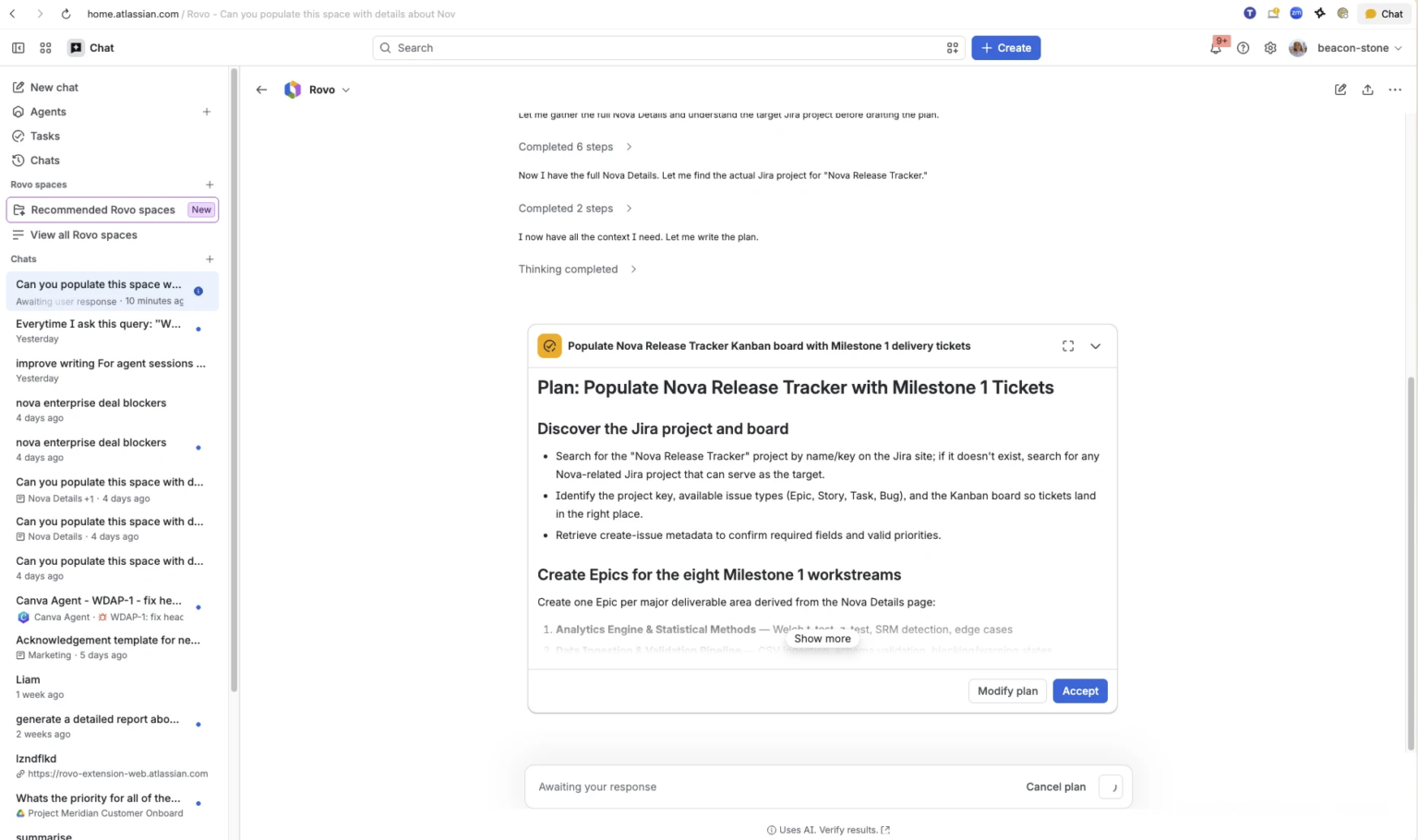Click Show more in the plan
This screenshot has width=1418, height=840.
click(823, 639)
